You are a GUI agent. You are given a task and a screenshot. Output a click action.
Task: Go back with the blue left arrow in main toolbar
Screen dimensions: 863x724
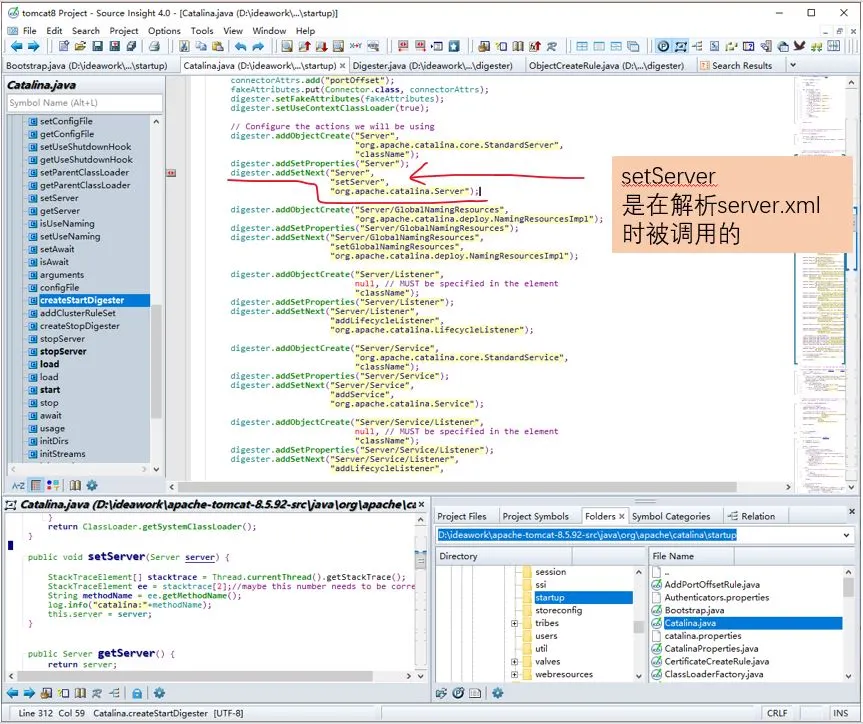pyautogui.click(x=16, y=46)
